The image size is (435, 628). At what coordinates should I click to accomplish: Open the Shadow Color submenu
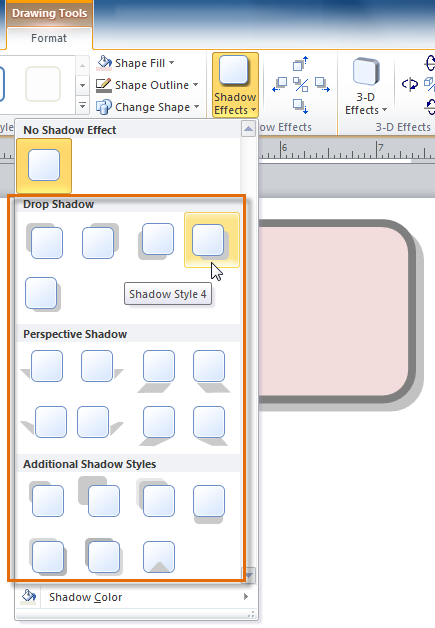[136, 597]
